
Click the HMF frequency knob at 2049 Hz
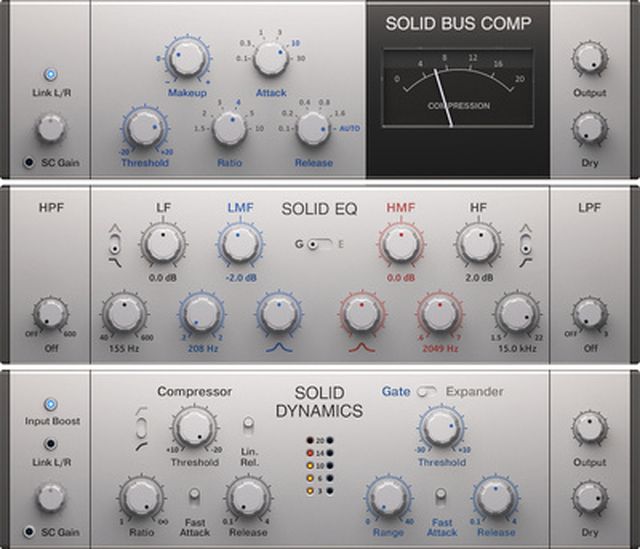439,314
